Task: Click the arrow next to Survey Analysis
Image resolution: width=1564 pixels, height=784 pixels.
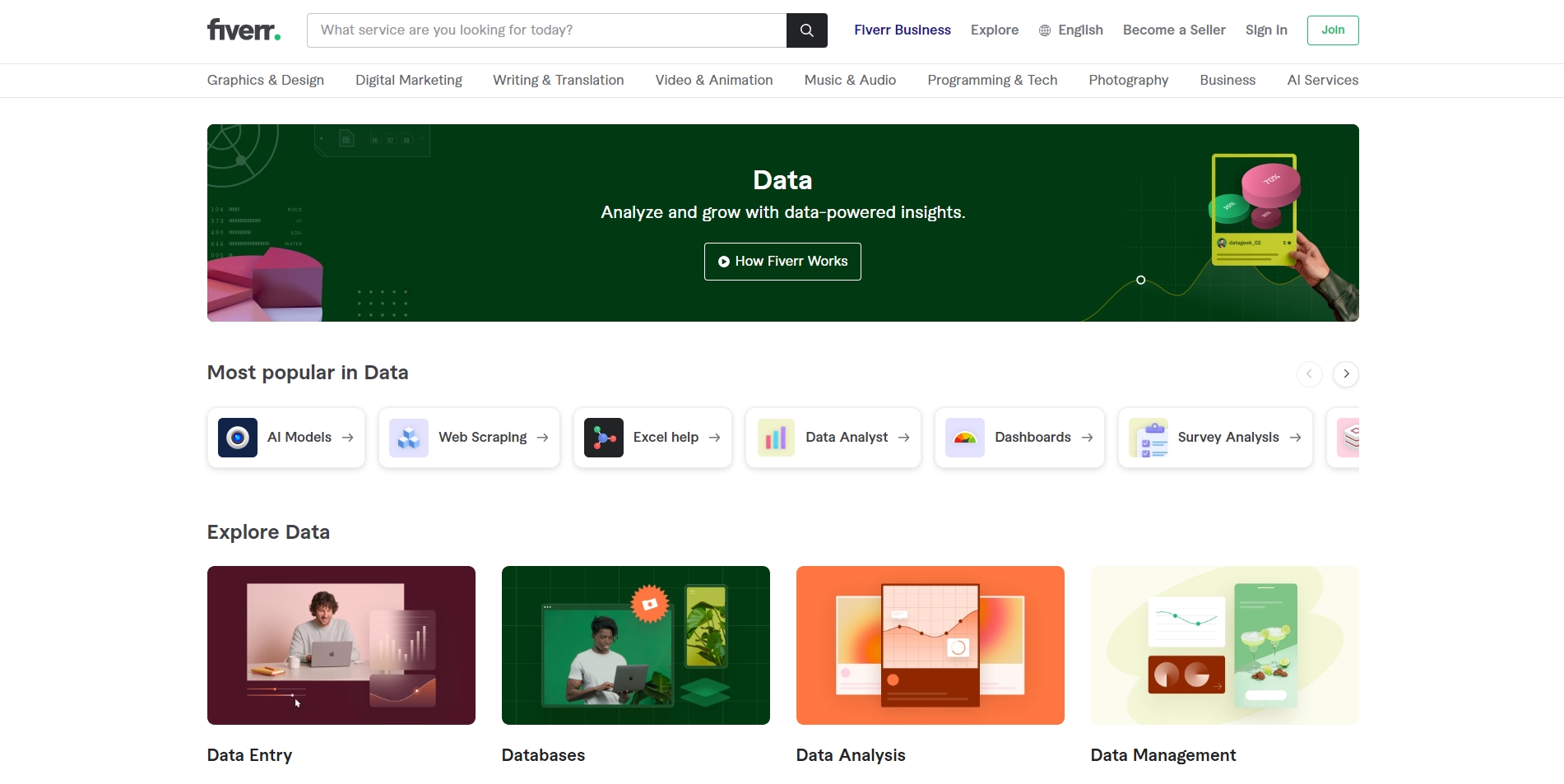Action: point(1296,438)
